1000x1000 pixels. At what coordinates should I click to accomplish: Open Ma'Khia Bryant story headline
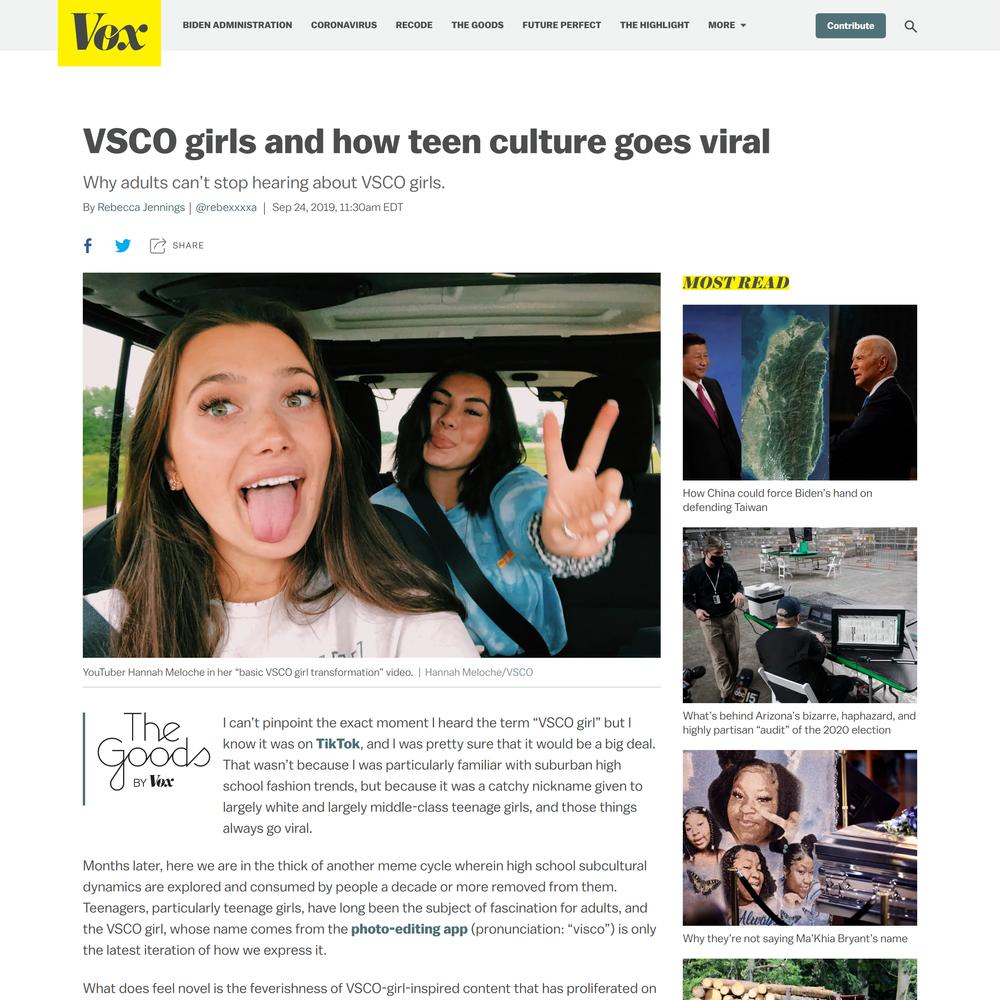[x=795, y=938]
